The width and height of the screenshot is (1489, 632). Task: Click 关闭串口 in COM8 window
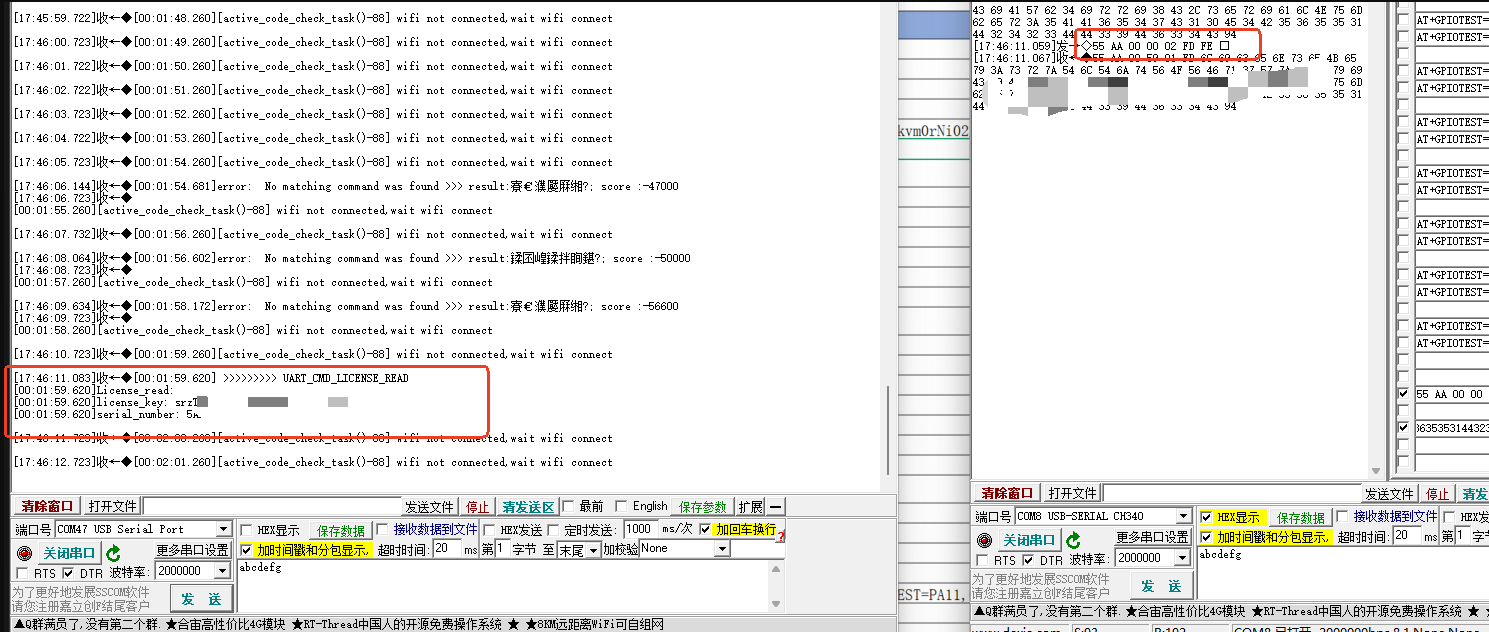(1028, 541)
